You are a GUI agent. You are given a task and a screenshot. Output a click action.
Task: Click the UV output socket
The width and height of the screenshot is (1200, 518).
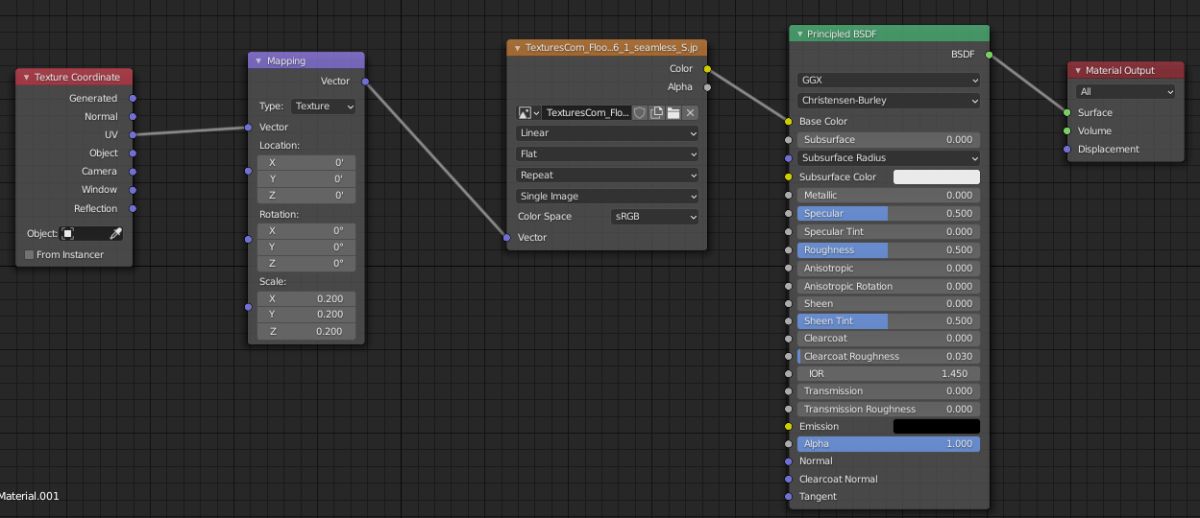(133, 135)
